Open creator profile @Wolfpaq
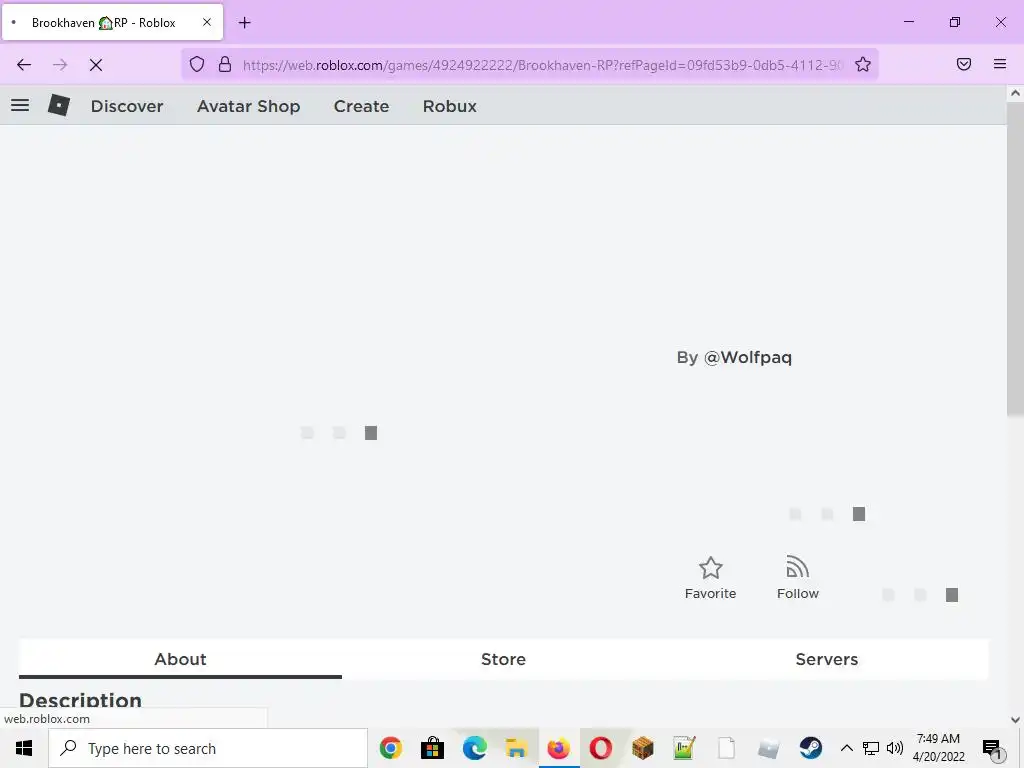Screen dimensions: 1024x768 pos(748,357)
